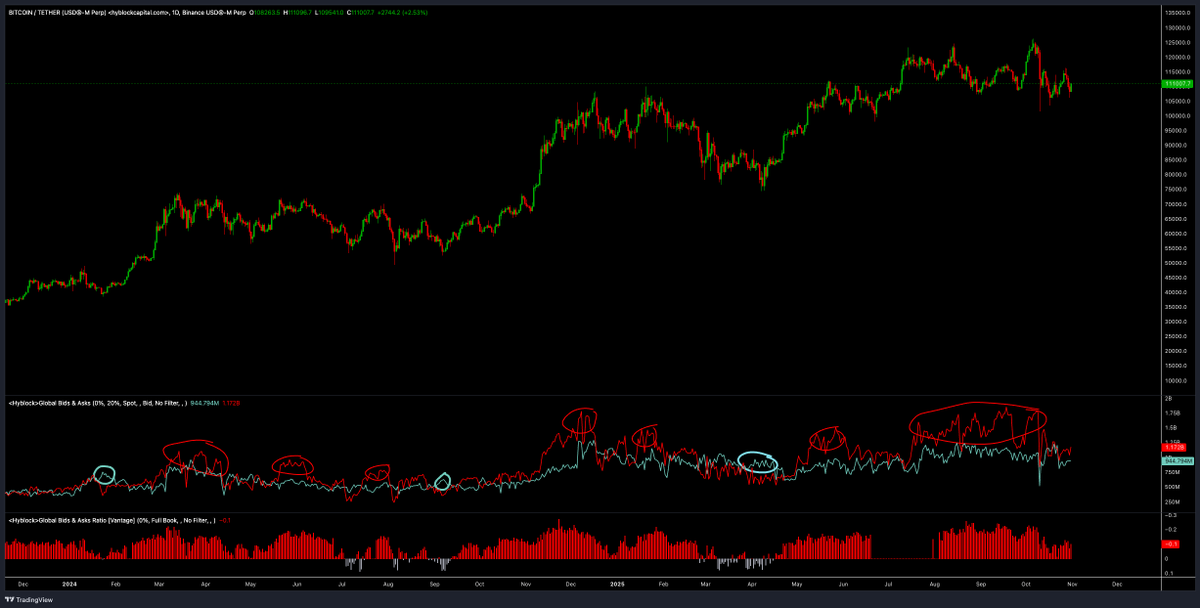Click the green current price label 111007.7
Viewport: 1200px width, 608px height.
(x=1176, y=85)
